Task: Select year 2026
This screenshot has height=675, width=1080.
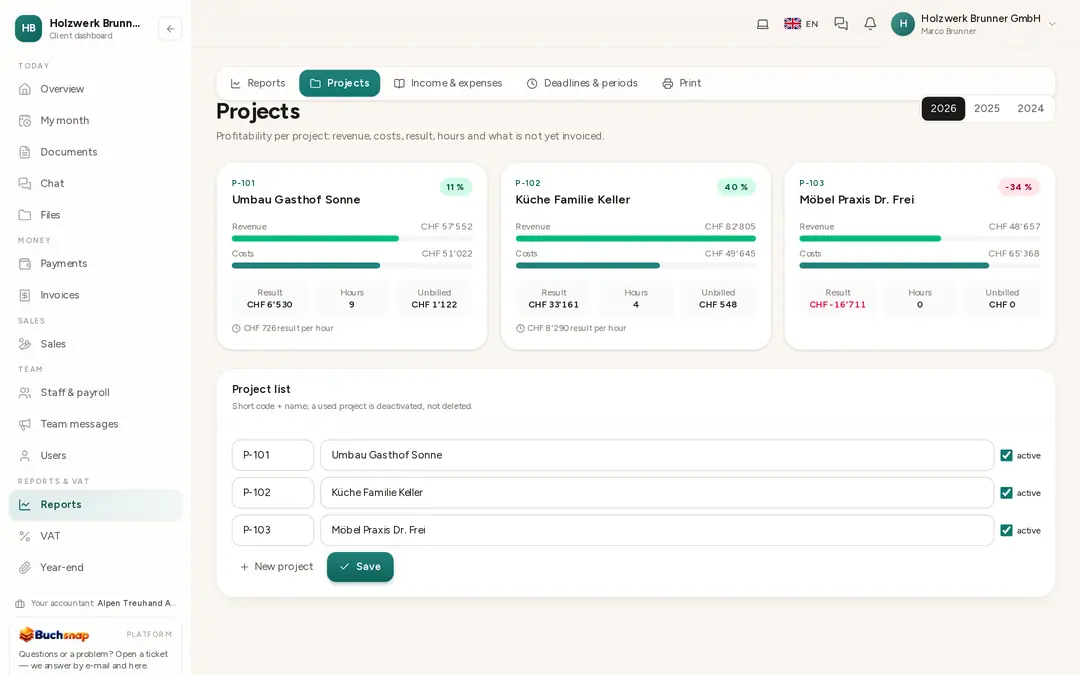Action: tap(943, 109)
